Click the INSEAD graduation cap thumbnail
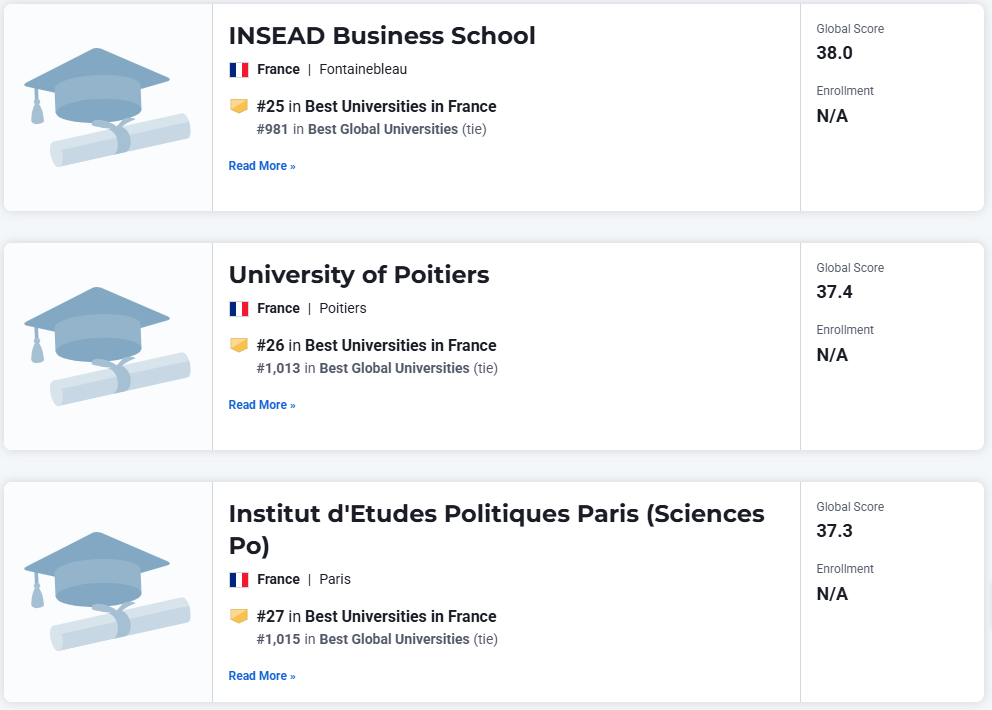Screen dimensions: 992x710 [107, 108]
